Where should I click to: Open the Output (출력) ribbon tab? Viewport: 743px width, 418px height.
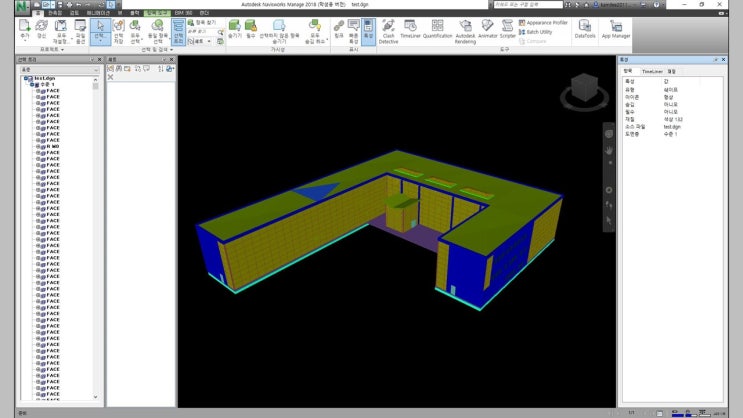[x=135, y=13]
